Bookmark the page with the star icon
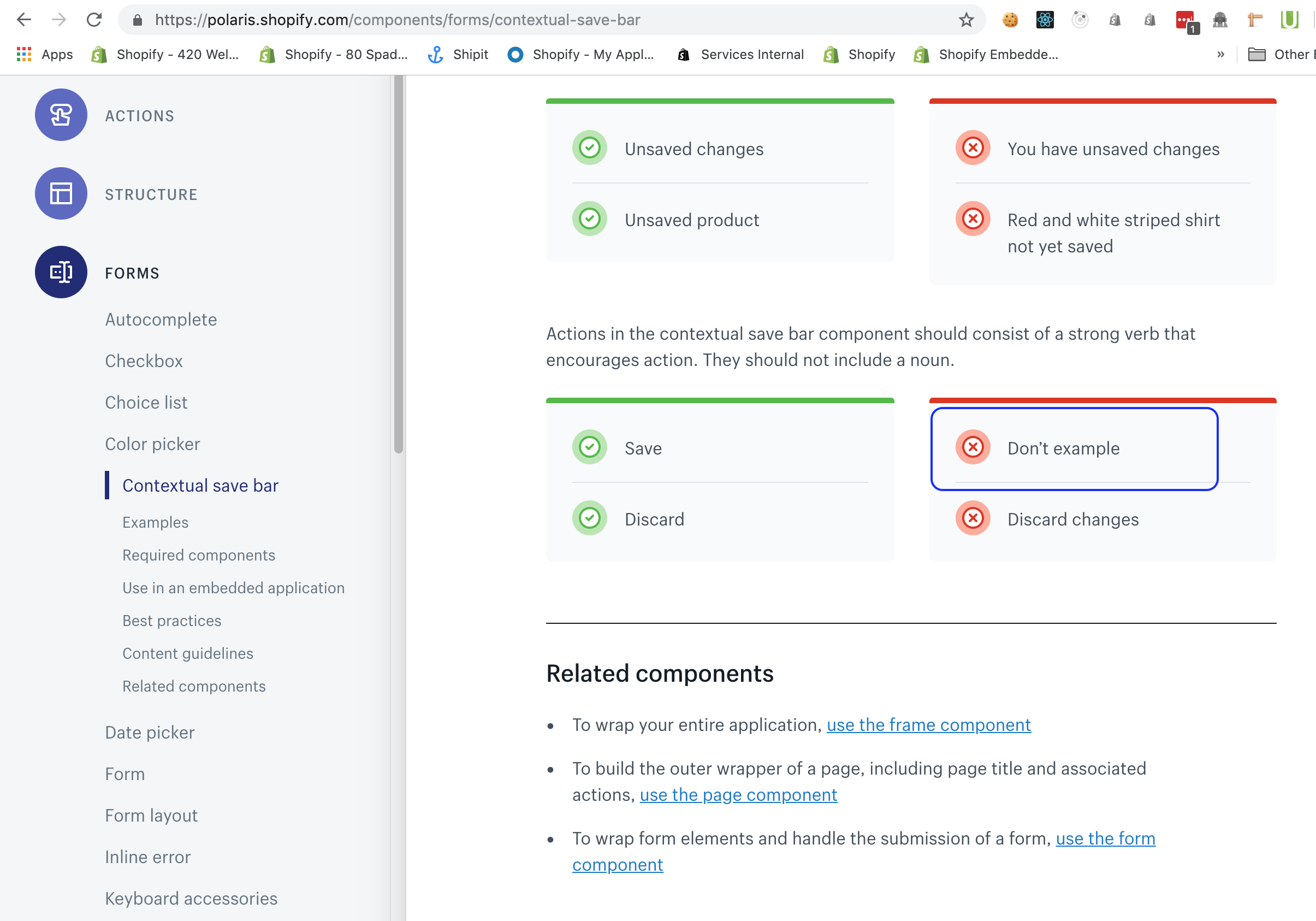 pos(967,19)
